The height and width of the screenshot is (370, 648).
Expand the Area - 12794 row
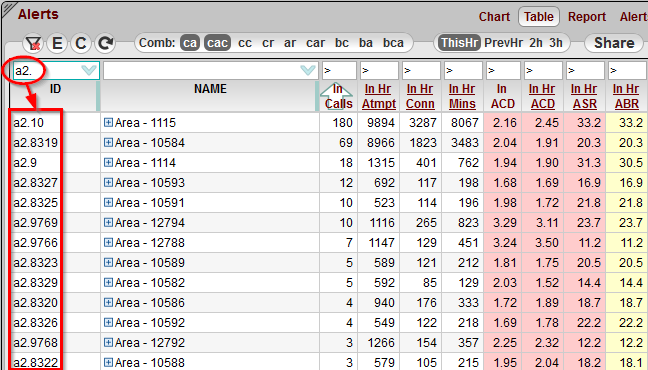tap(108, 222)
